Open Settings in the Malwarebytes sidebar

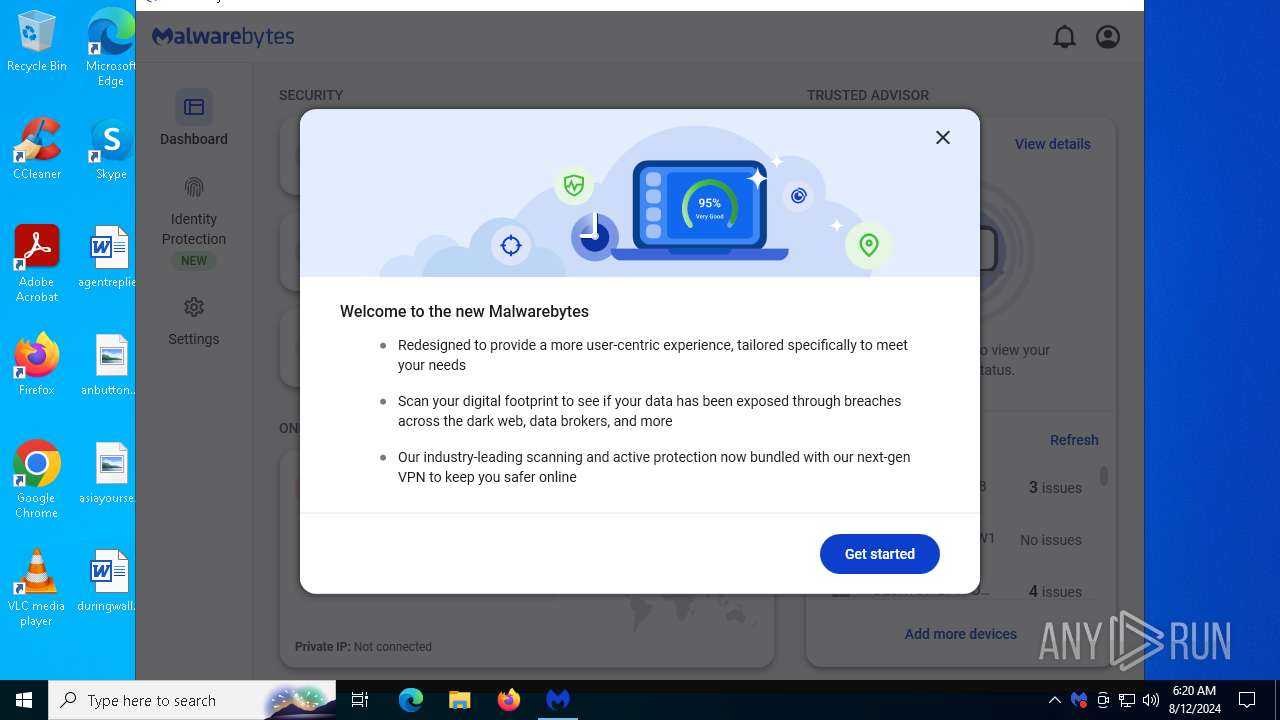(x=194, y=322)
